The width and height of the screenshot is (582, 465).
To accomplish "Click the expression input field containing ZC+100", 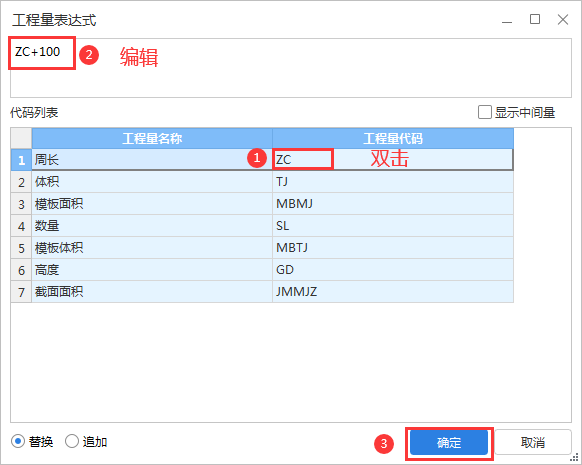I will (291, 68).
